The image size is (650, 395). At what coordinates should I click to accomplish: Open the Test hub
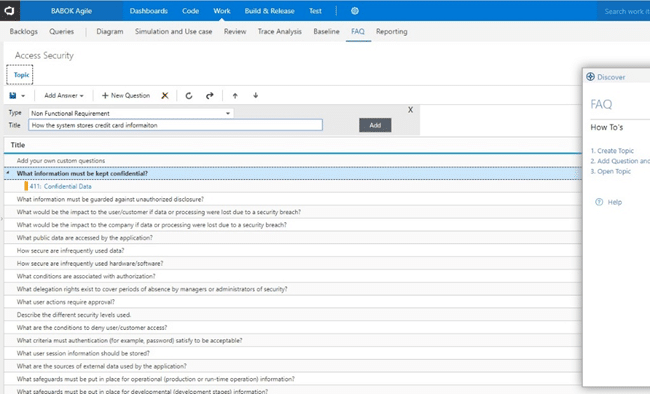coord(315,11)
